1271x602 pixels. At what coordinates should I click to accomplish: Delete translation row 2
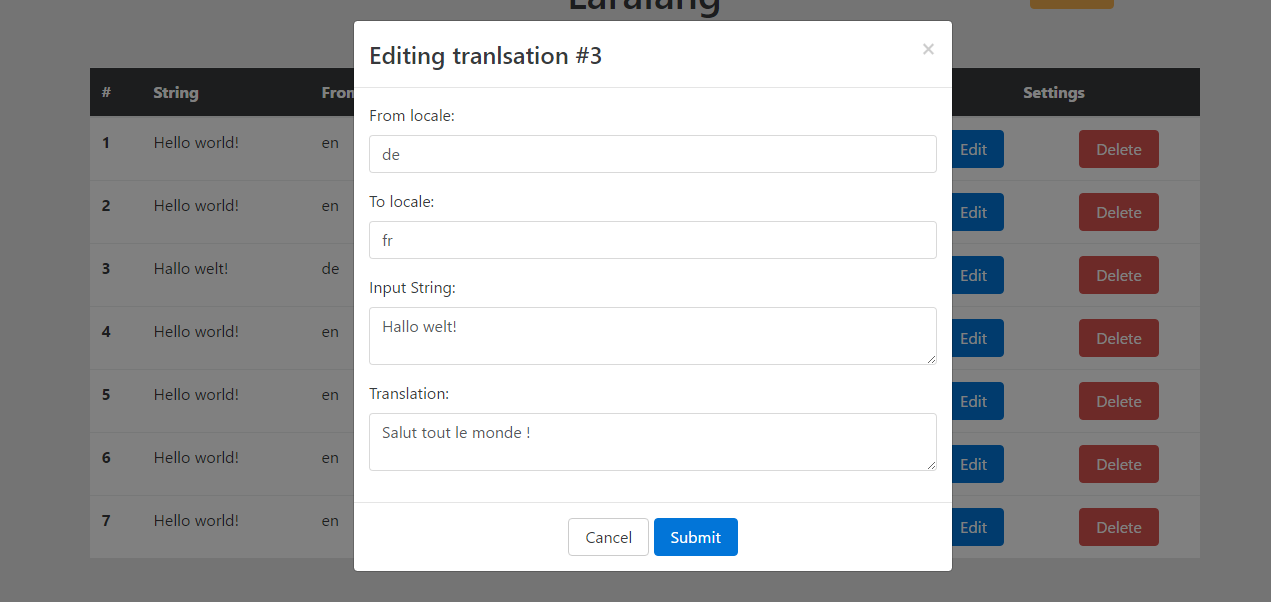click(x=1118, y=212)
